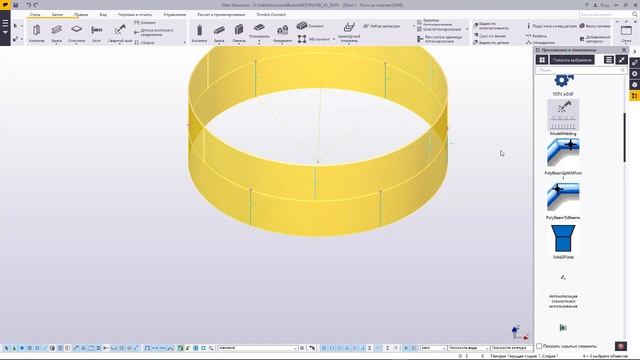Click Вырез по многоугольнику command
This screenshot has height=360, width=640.
(x=491, y=26)
